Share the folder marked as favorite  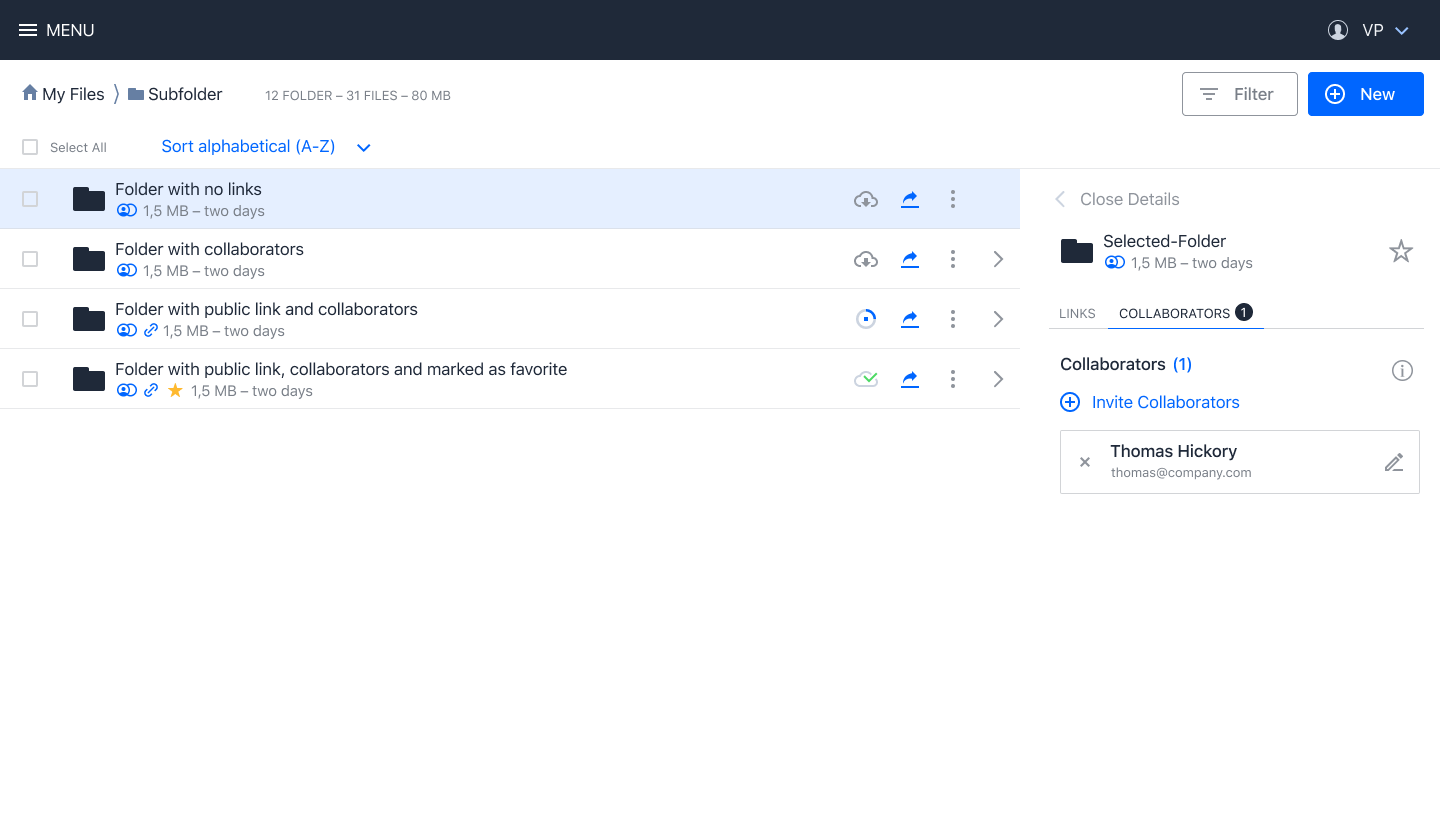[910, 379]
